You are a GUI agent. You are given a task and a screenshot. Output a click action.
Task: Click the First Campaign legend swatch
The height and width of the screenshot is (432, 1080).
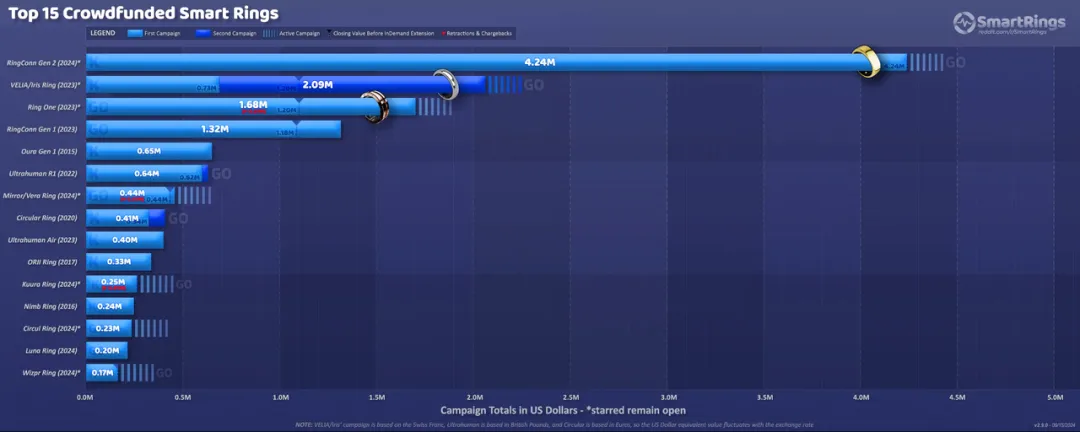click(136, 33)
